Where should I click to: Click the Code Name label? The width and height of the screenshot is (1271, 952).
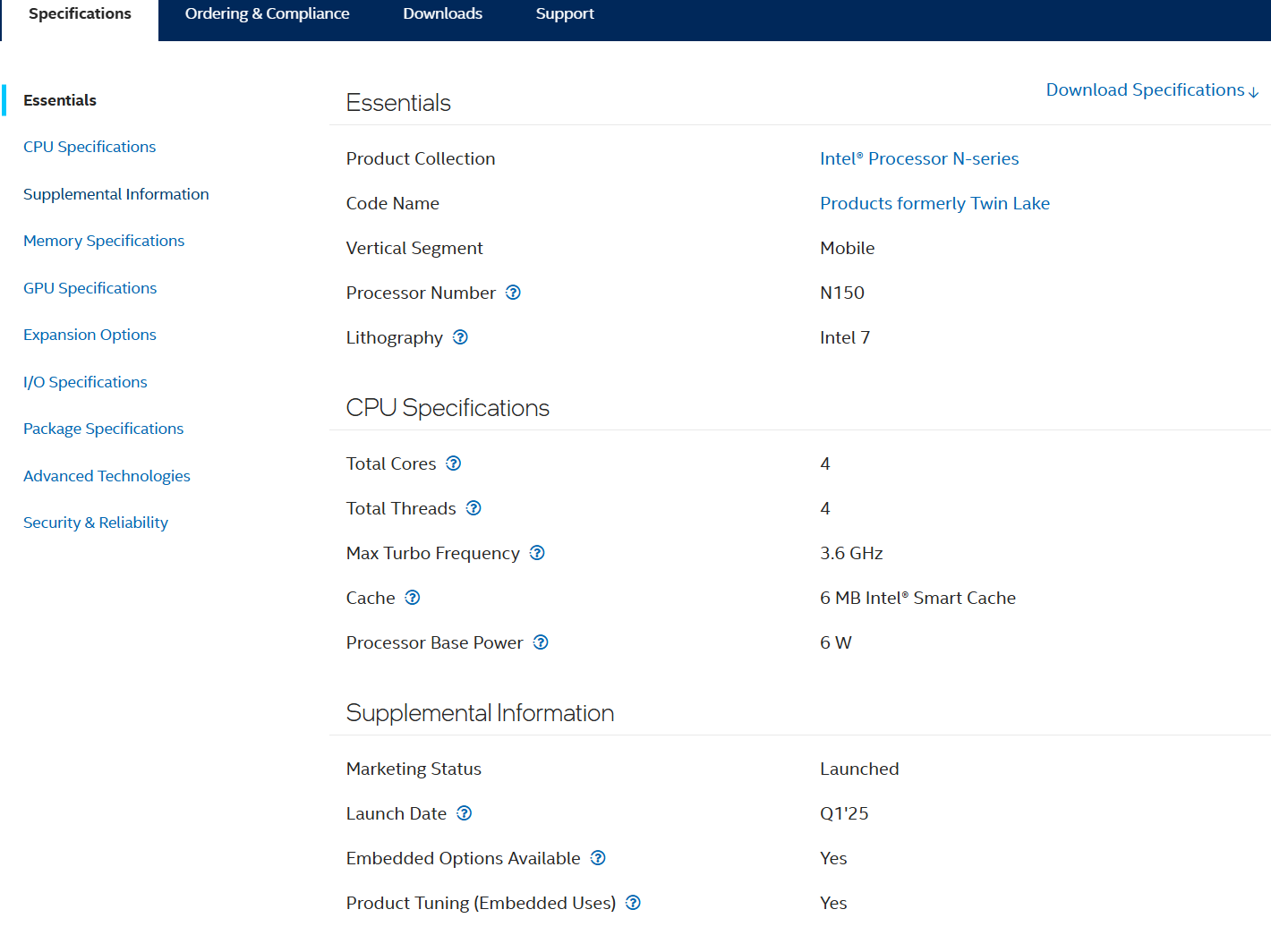(x=393, y=203)
